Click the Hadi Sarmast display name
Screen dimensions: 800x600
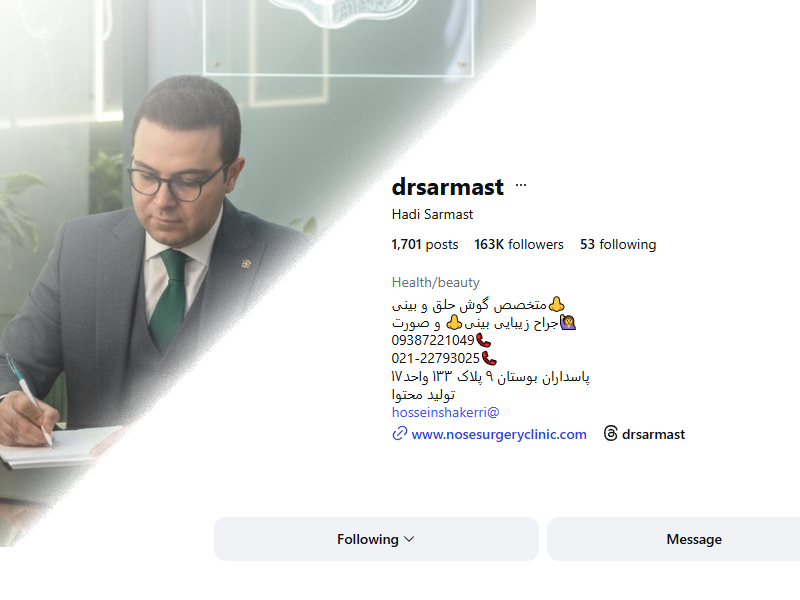click(x=432, y=214)
